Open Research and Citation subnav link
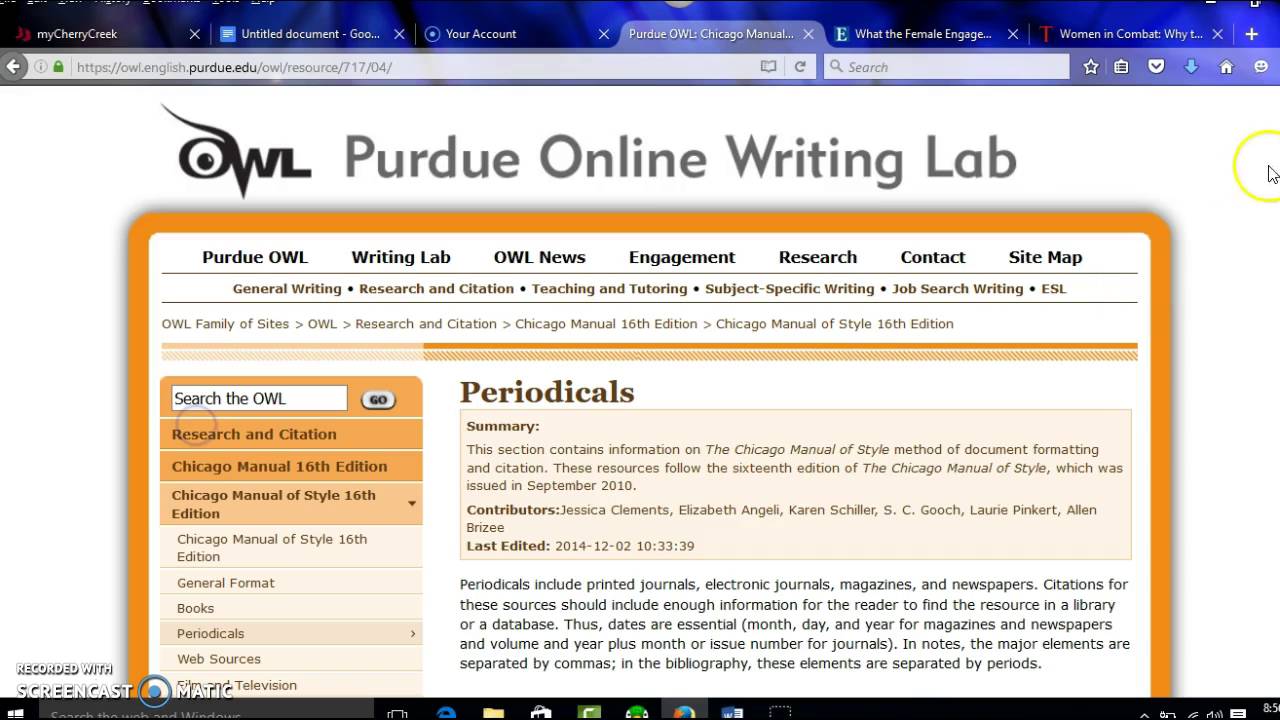Screen dimensions: 1280x720 coord(436,289)
